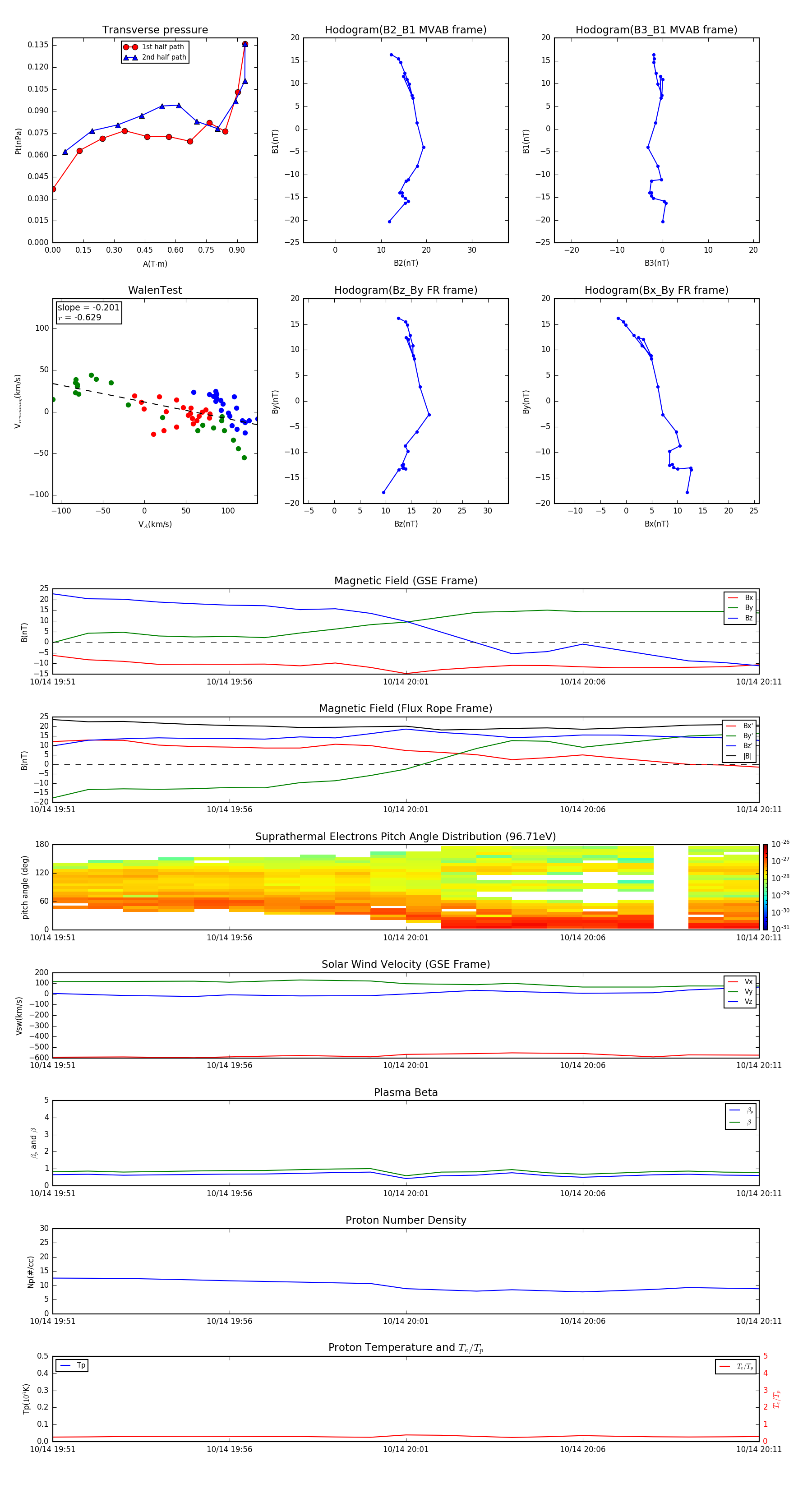Viewport: 812px width, 1489px height.
Task: Click the "Hodogram(B3_B1 MVAB frame)" title
Action: click(656, 30)
